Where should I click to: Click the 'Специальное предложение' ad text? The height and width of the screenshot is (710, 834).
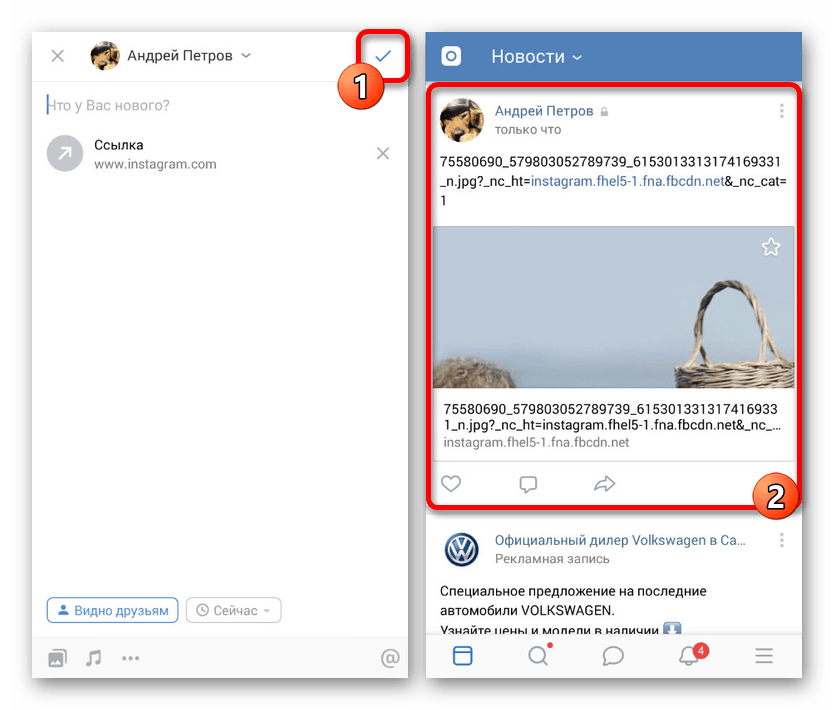[573, 611]
